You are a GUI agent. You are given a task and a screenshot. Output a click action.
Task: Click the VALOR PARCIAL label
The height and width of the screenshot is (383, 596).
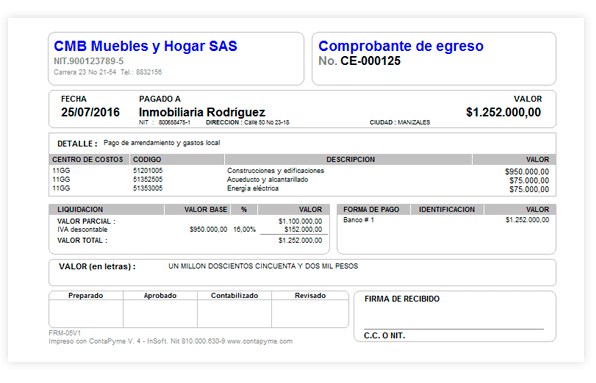pos(86,222)
